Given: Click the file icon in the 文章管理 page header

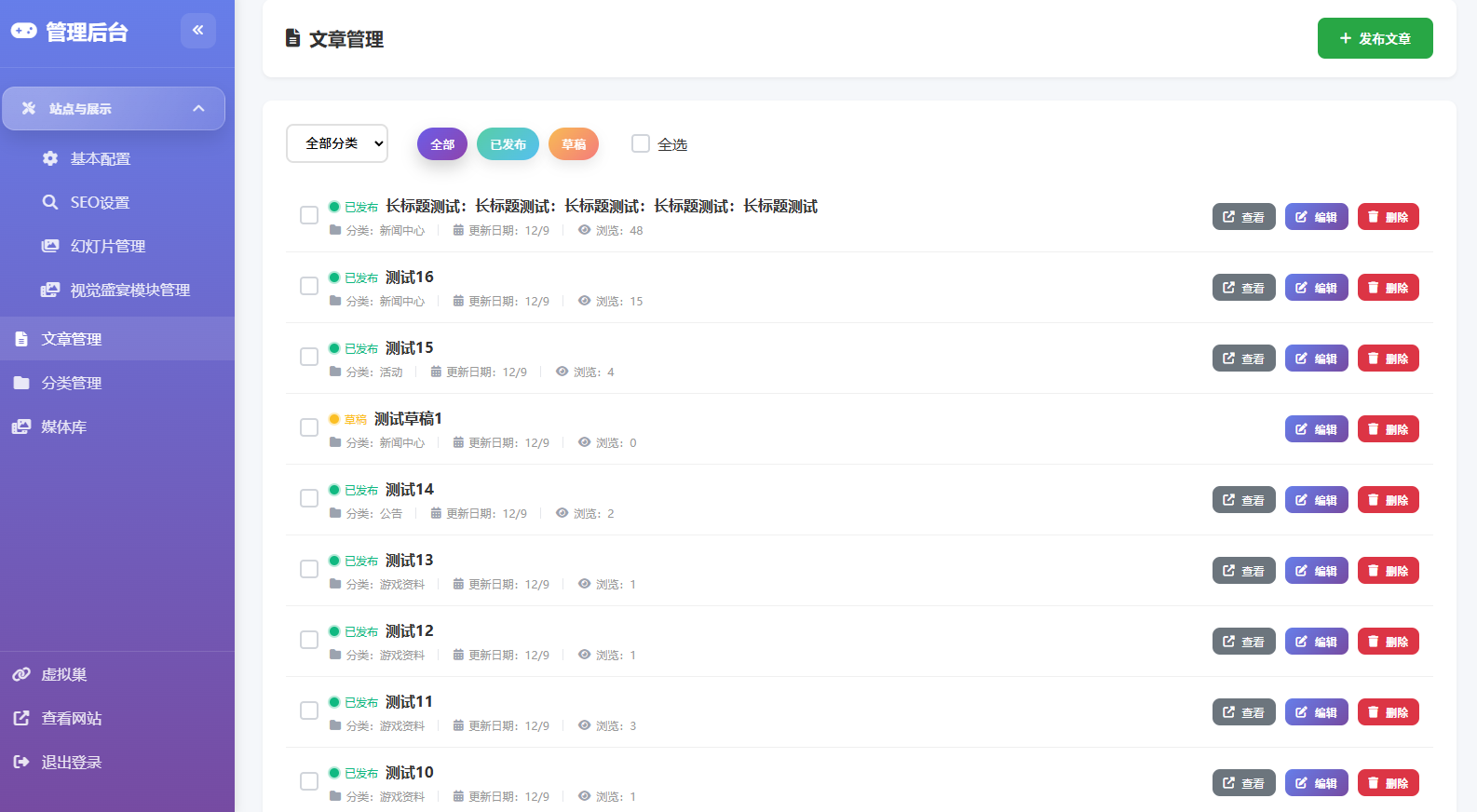Looking at the screenshot, I should point(292,38).
